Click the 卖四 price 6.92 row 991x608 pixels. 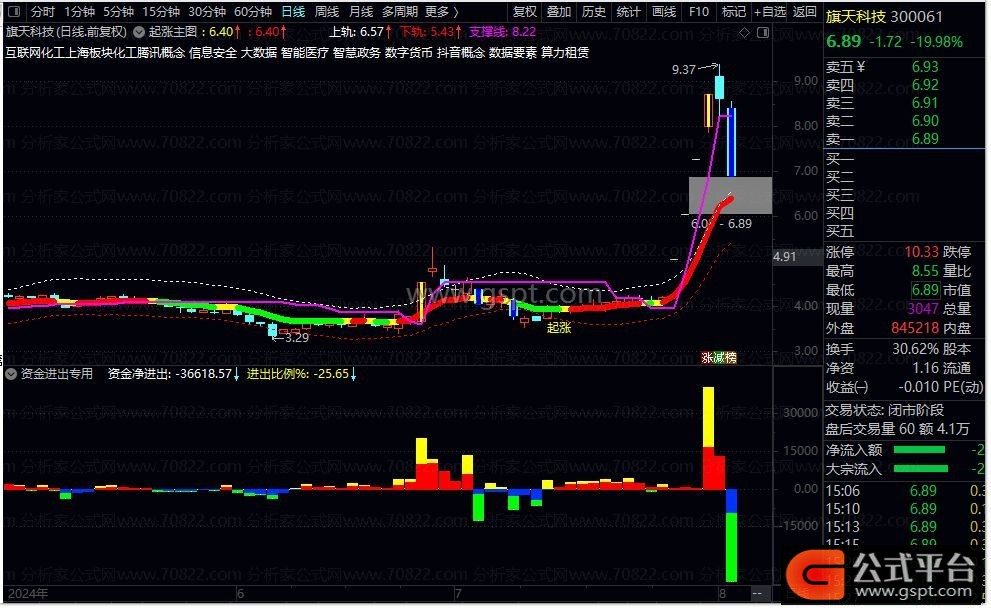(x=903, y=85)
